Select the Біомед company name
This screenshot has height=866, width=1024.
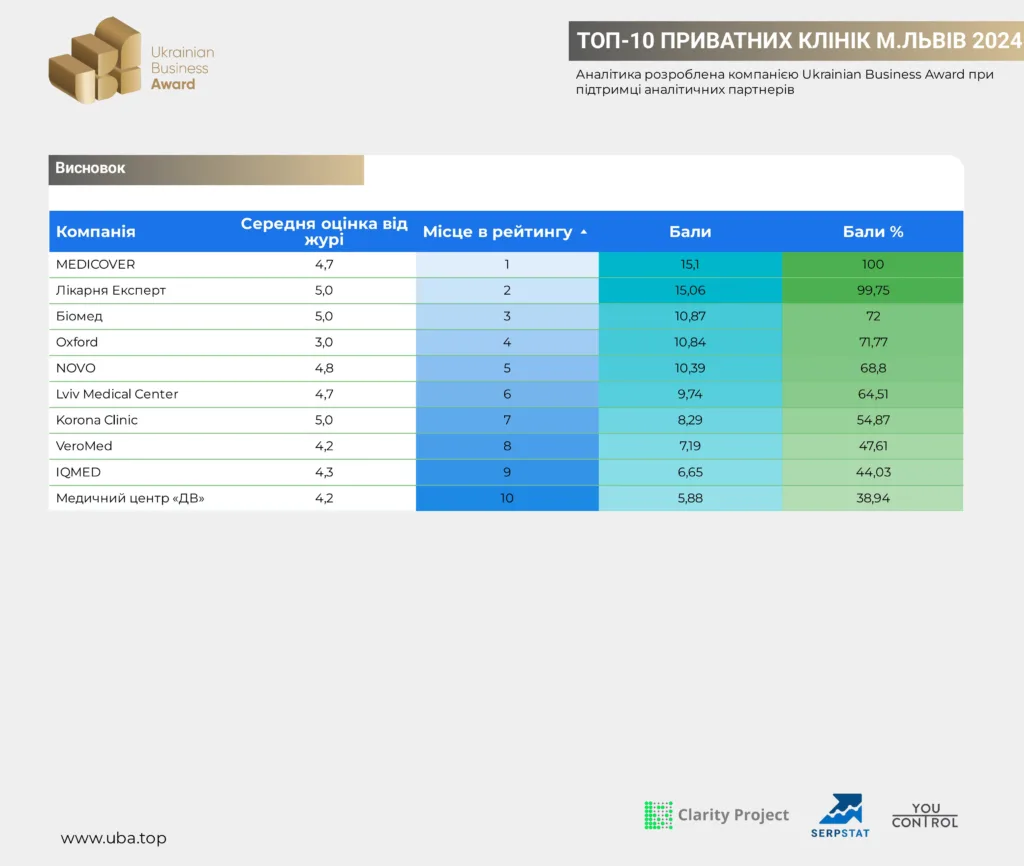[79, 316]
